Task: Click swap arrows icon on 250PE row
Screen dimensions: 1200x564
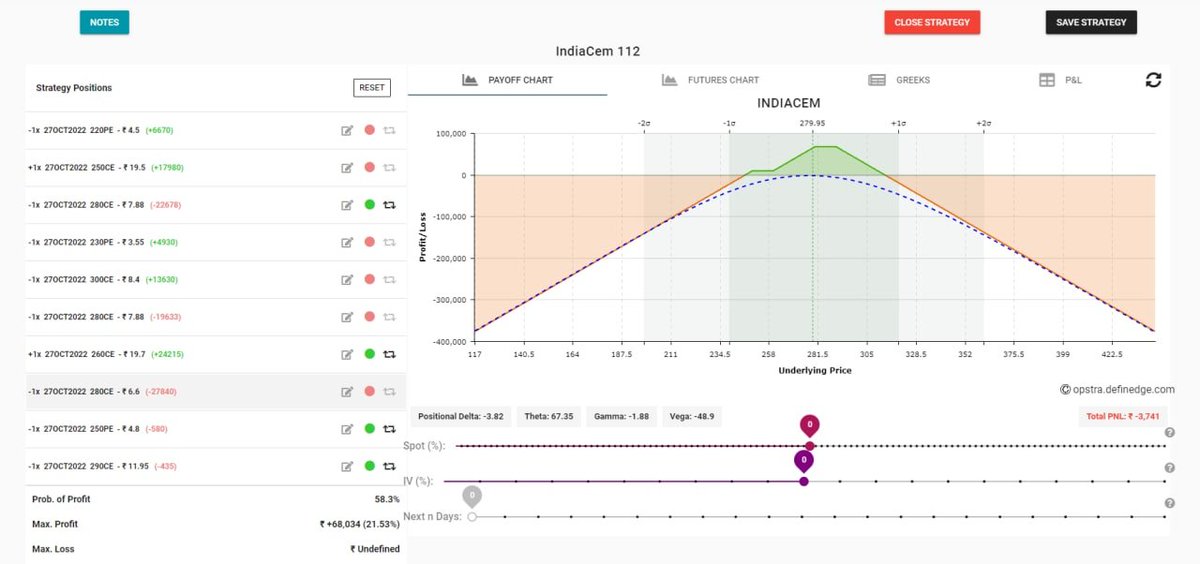Action: click(x=389, y=429)
